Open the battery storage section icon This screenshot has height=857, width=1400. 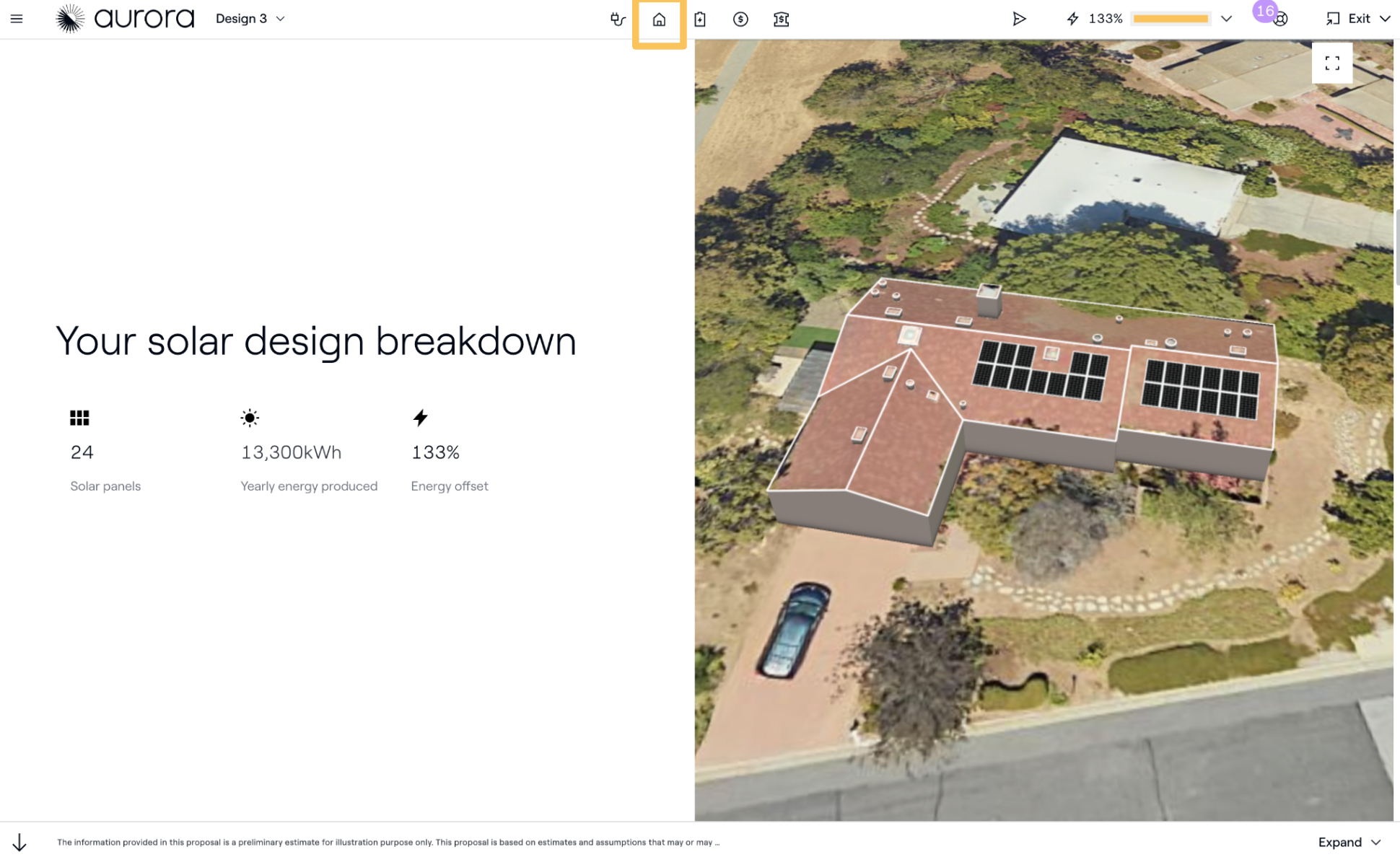699,19
